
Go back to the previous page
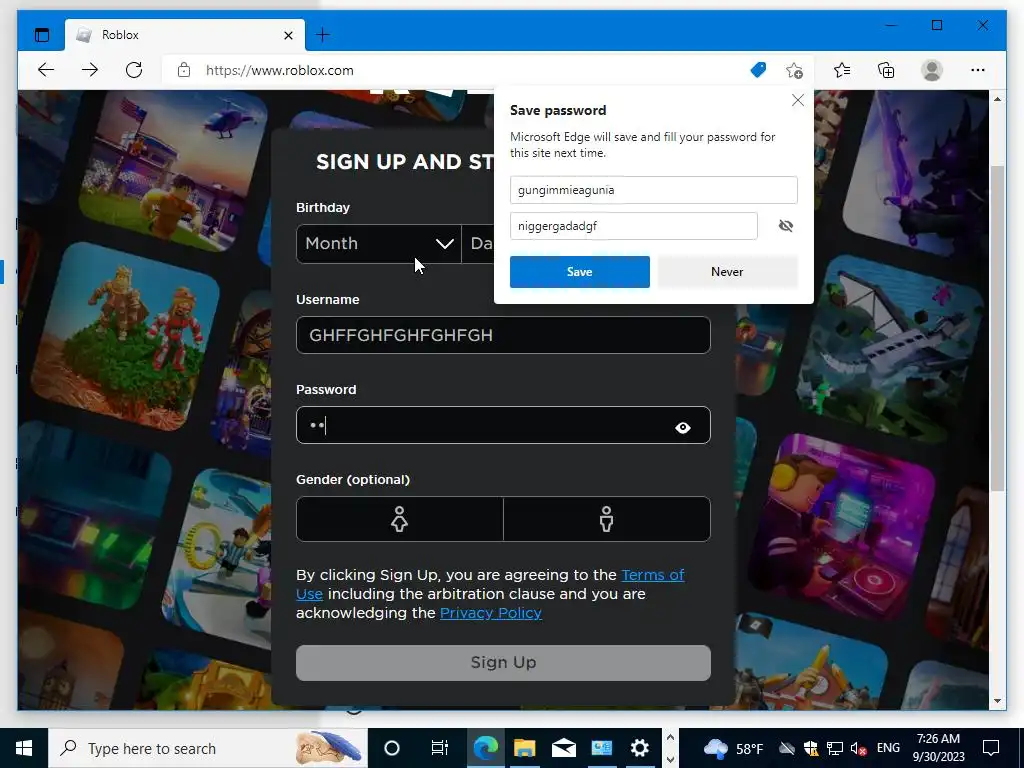pyautogui.click(x=46, y=70)
